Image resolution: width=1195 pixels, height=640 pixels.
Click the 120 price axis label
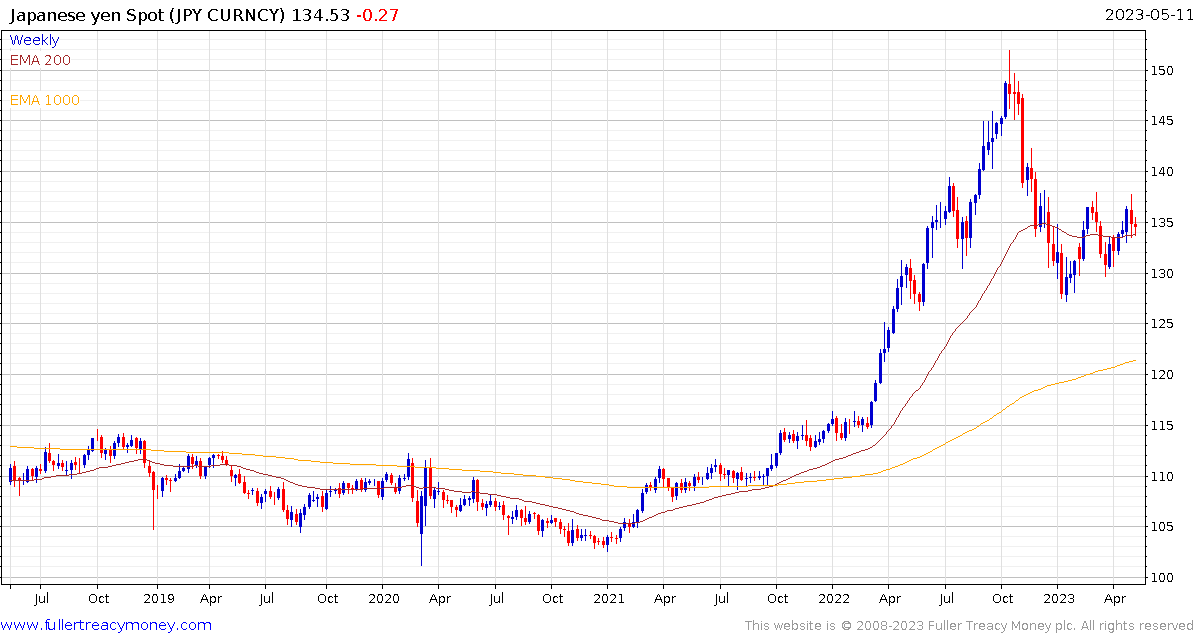[1162, 375]
